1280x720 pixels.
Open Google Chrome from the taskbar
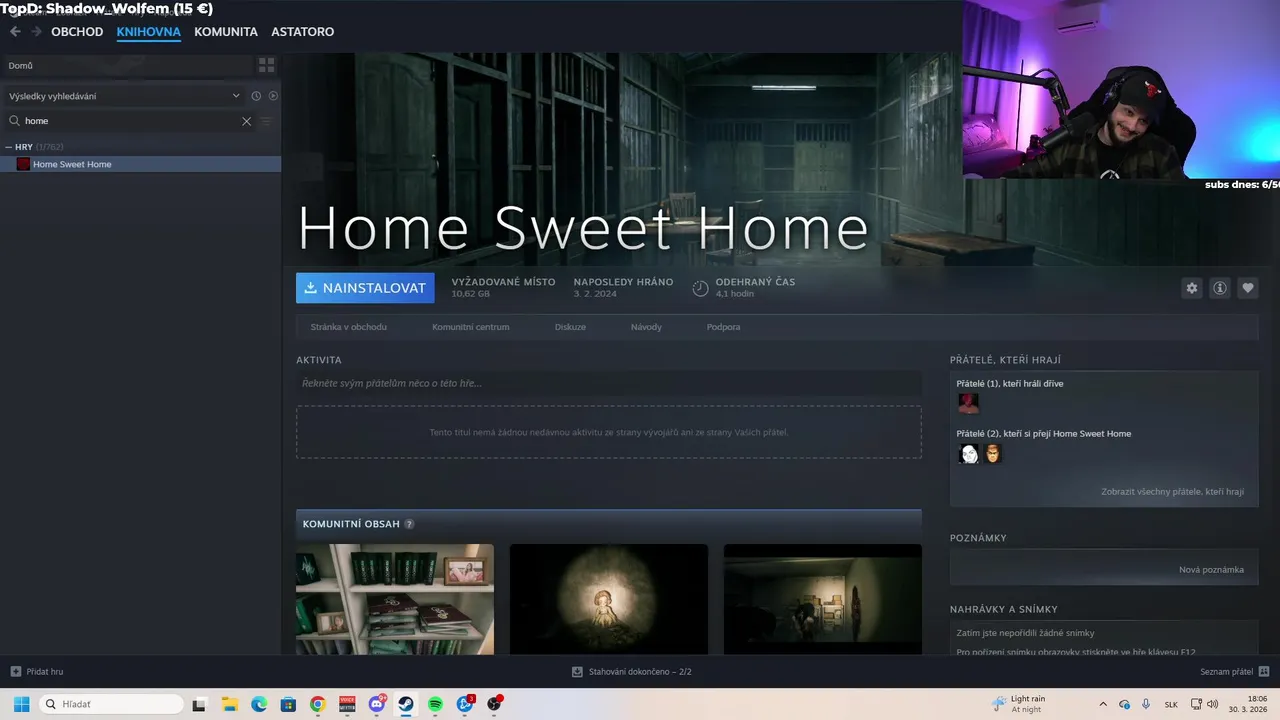(318, 704)
